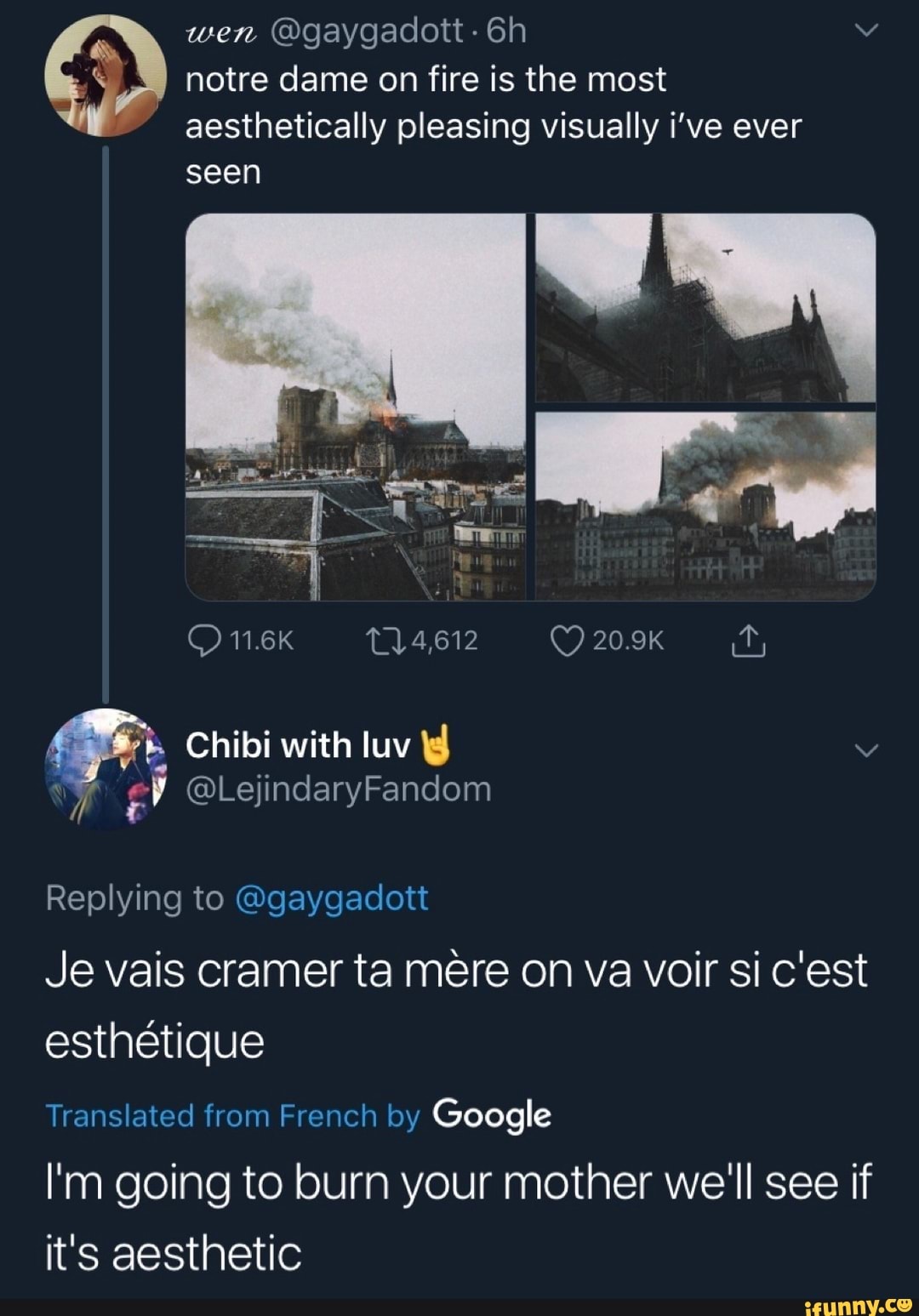Open the share icon under the tweet
The image size is (919, 1316).
[749, 641]
